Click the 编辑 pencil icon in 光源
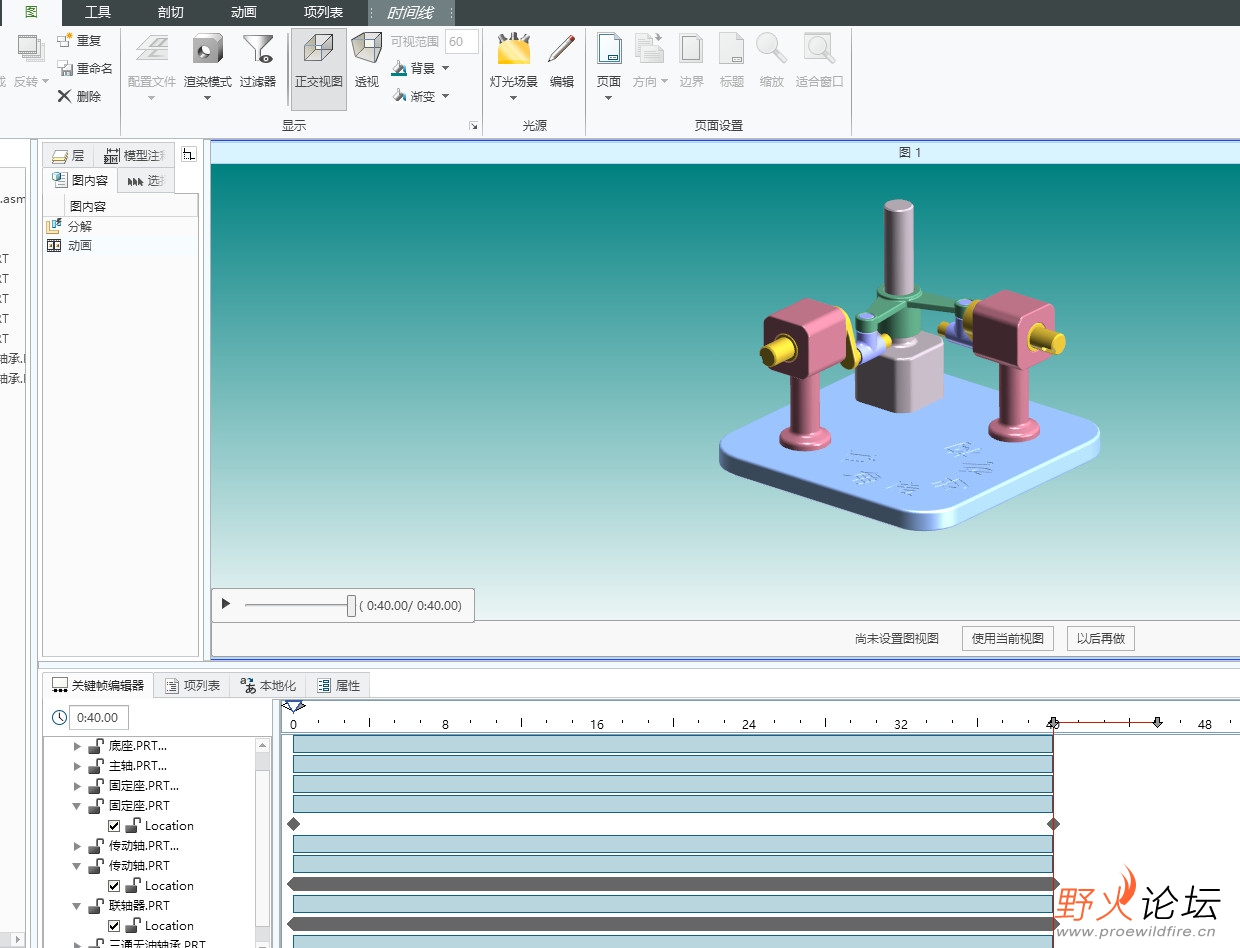This screenshot has width=1240, height=948. [562, 49]
